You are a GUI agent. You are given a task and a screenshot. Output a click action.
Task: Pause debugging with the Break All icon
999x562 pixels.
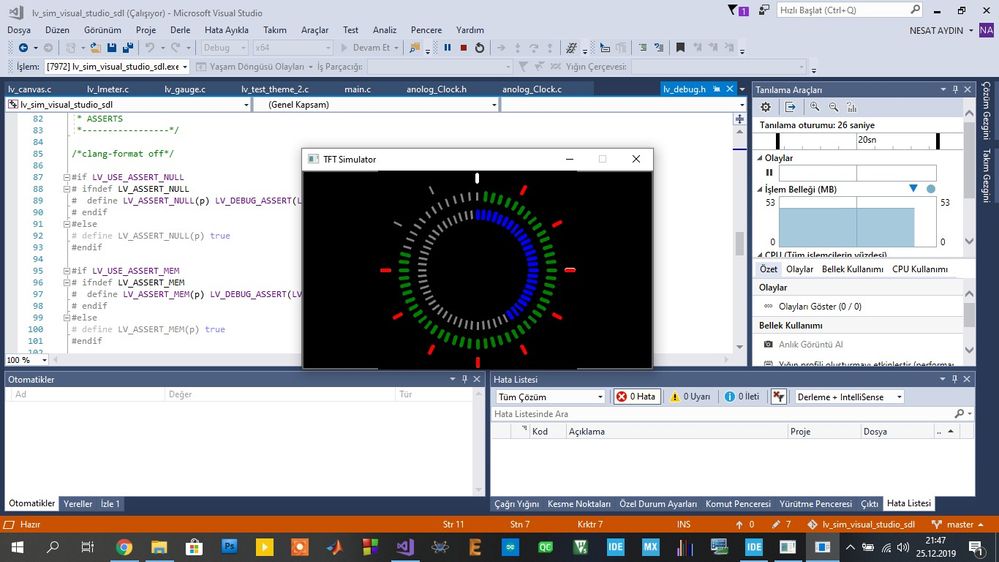point(447,48)
